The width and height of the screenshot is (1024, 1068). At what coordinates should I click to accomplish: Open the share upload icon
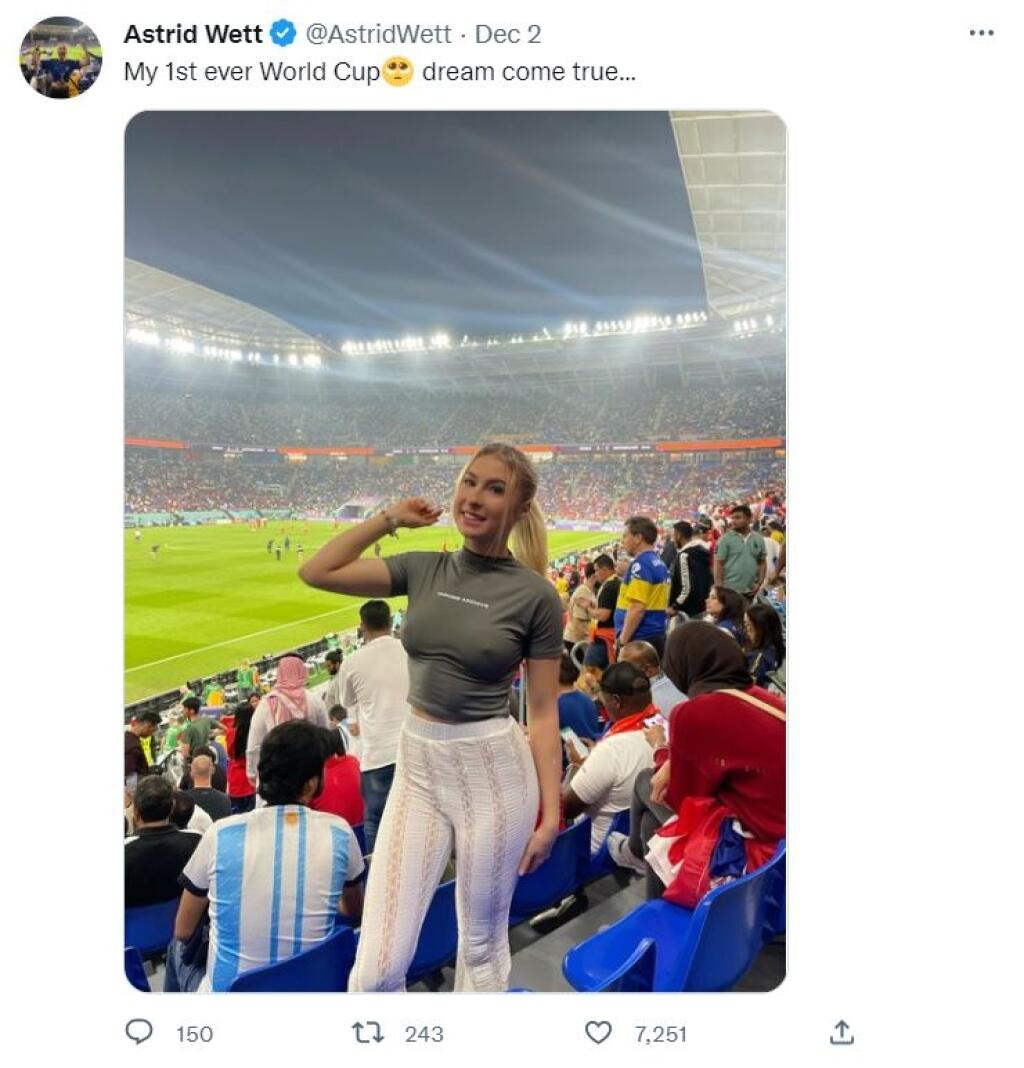coord(842,1033)
